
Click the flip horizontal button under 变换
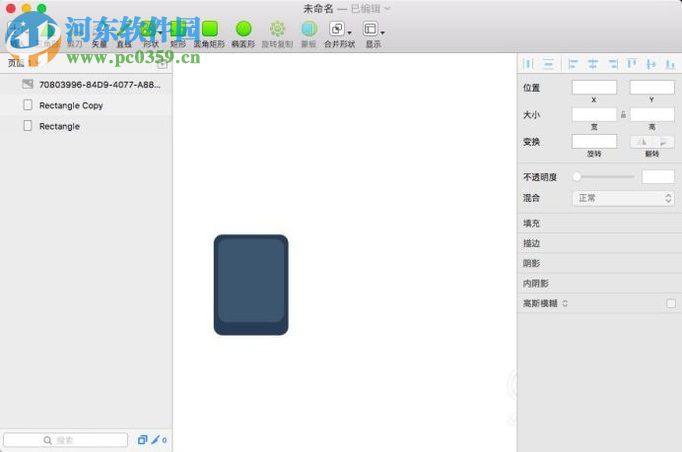pos(642,142)
